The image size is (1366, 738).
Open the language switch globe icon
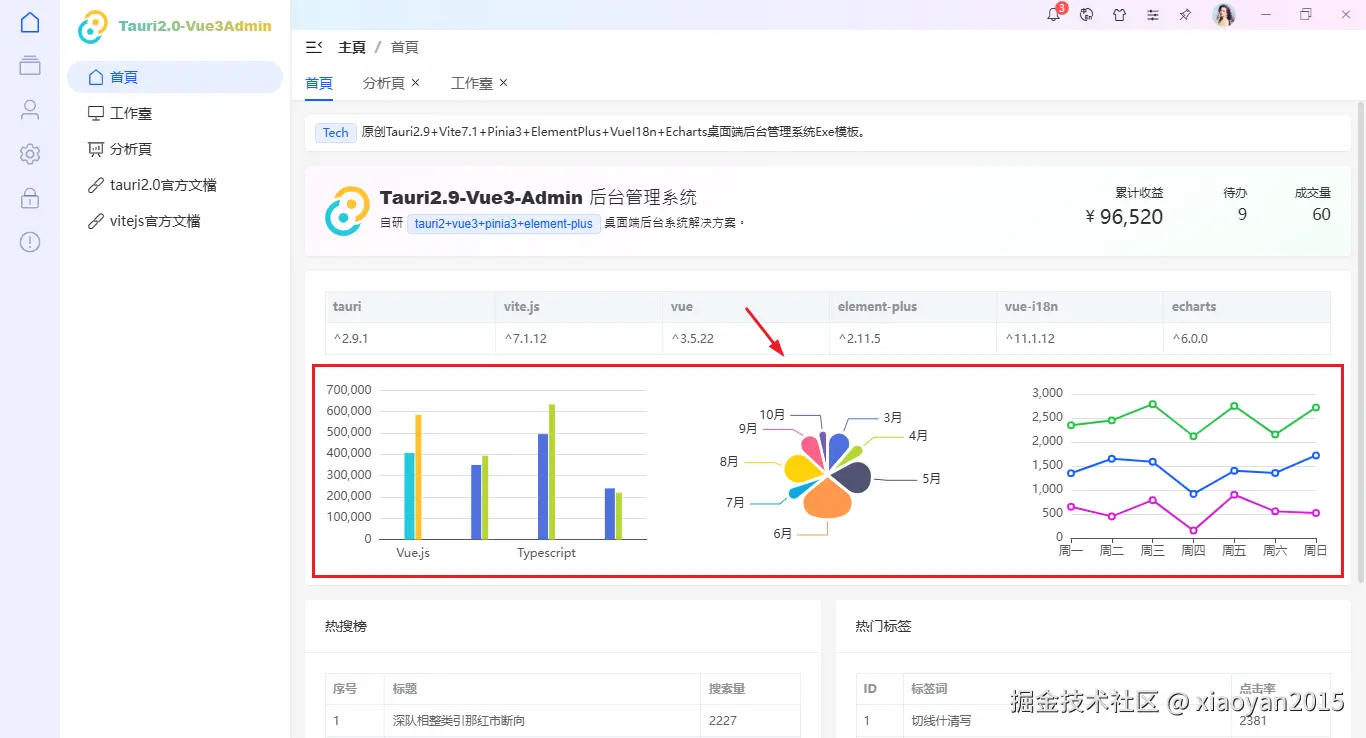tap(1087, 15)
